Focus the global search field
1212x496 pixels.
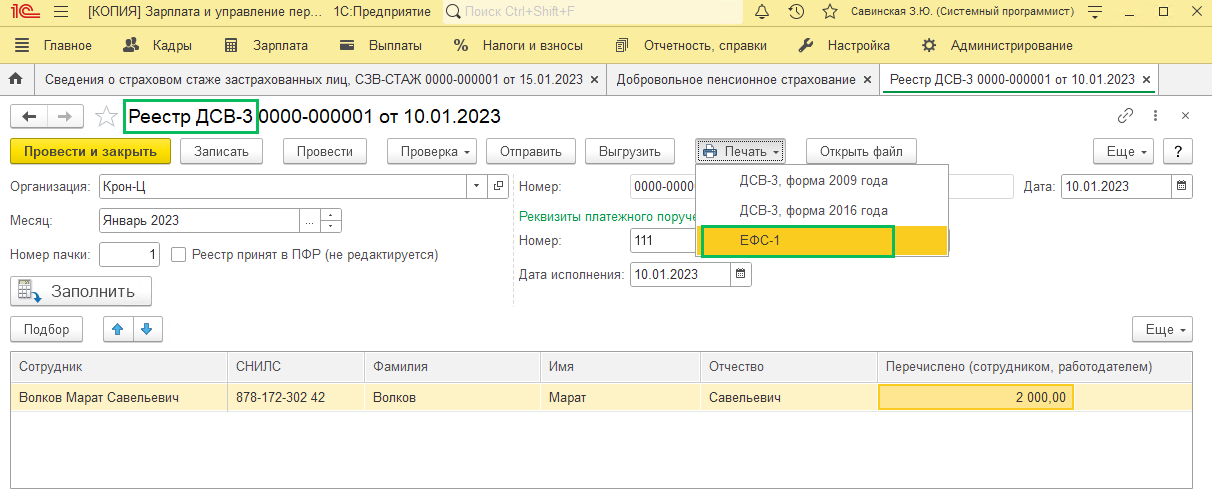(x=592, y=12)
